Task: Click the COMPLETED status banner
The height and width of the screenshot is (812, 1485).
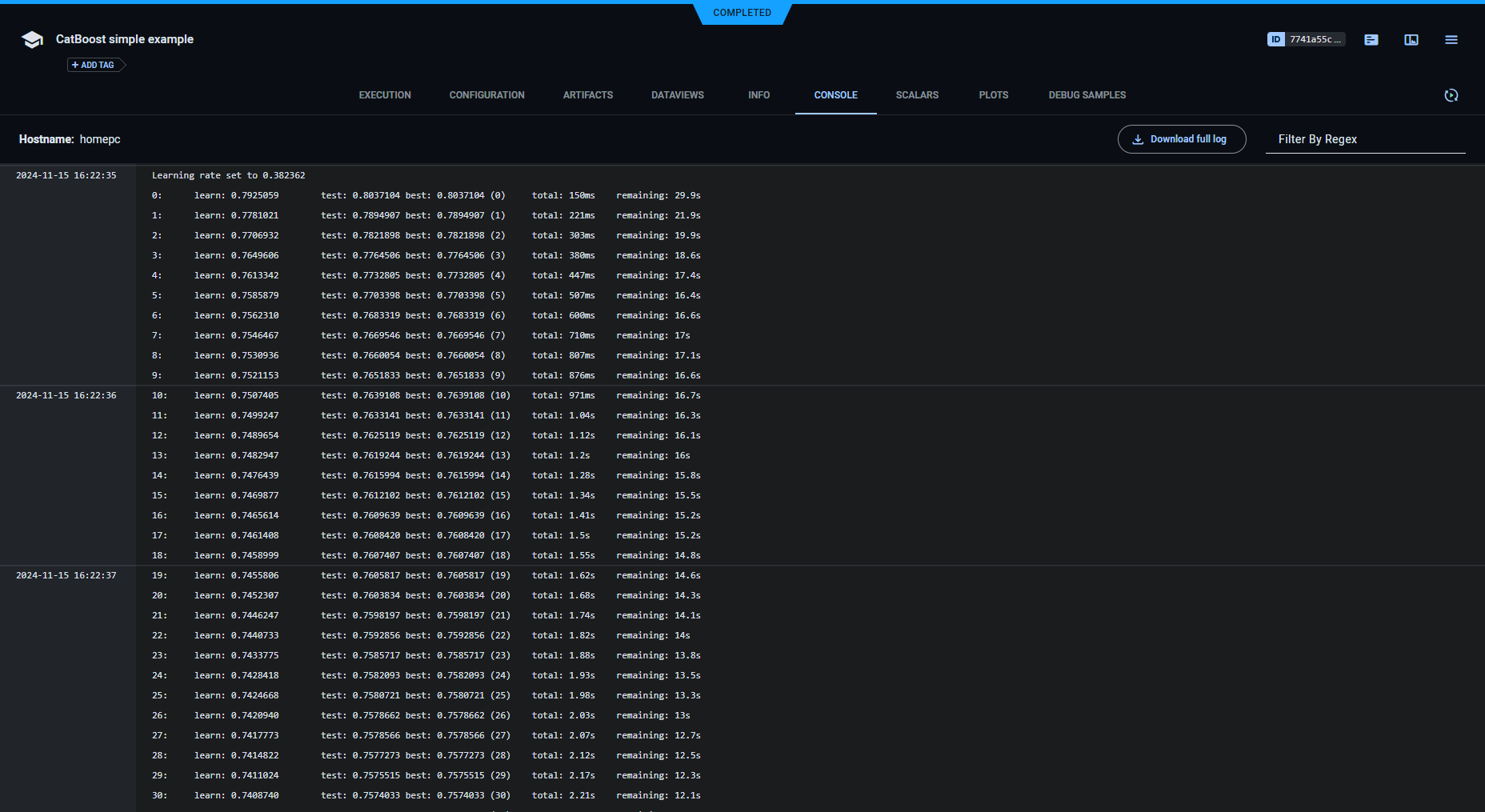Action: point(742,13)
